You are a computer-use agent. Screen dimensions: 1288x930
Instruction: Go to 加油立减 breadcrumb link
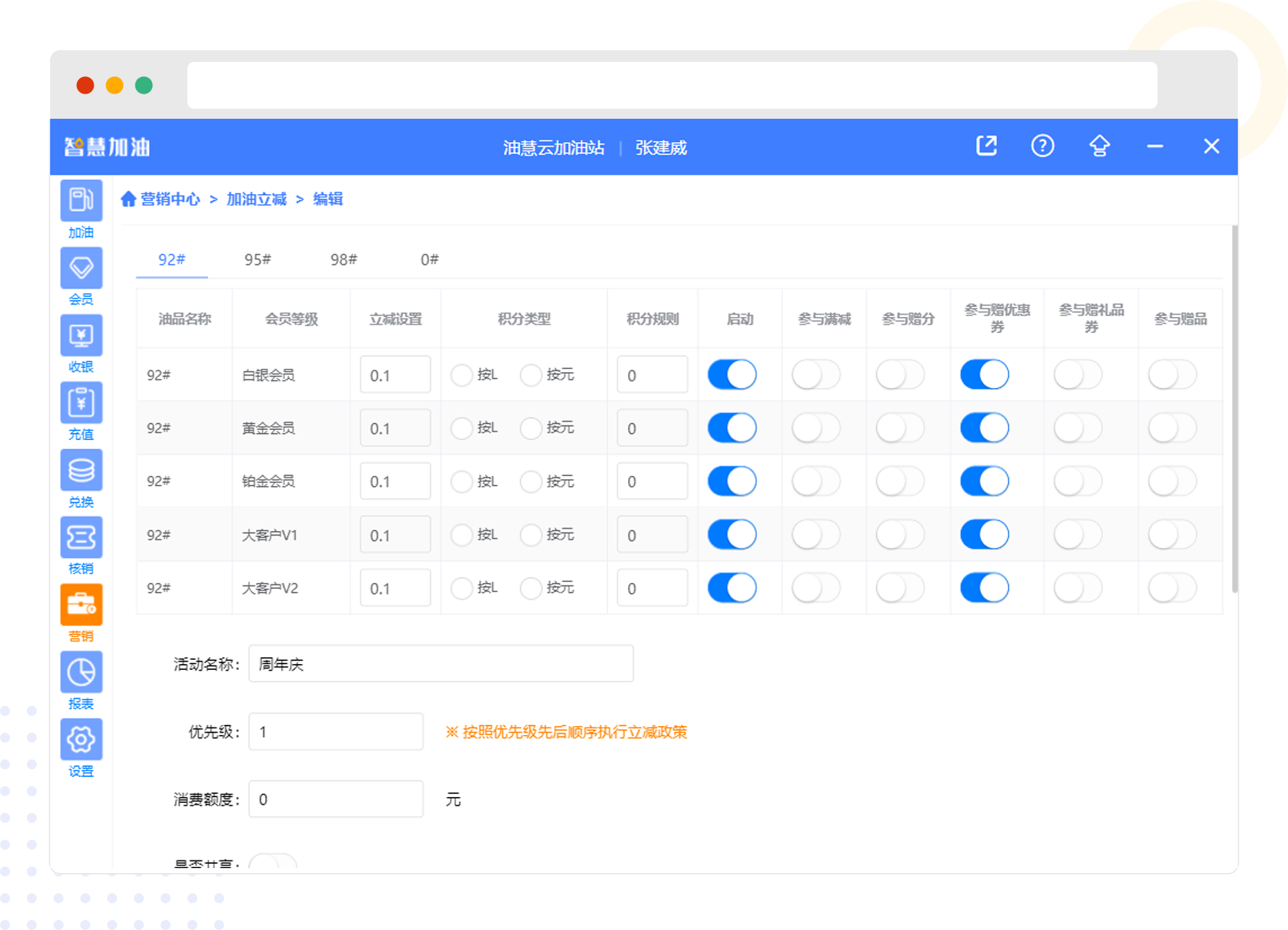257,199
